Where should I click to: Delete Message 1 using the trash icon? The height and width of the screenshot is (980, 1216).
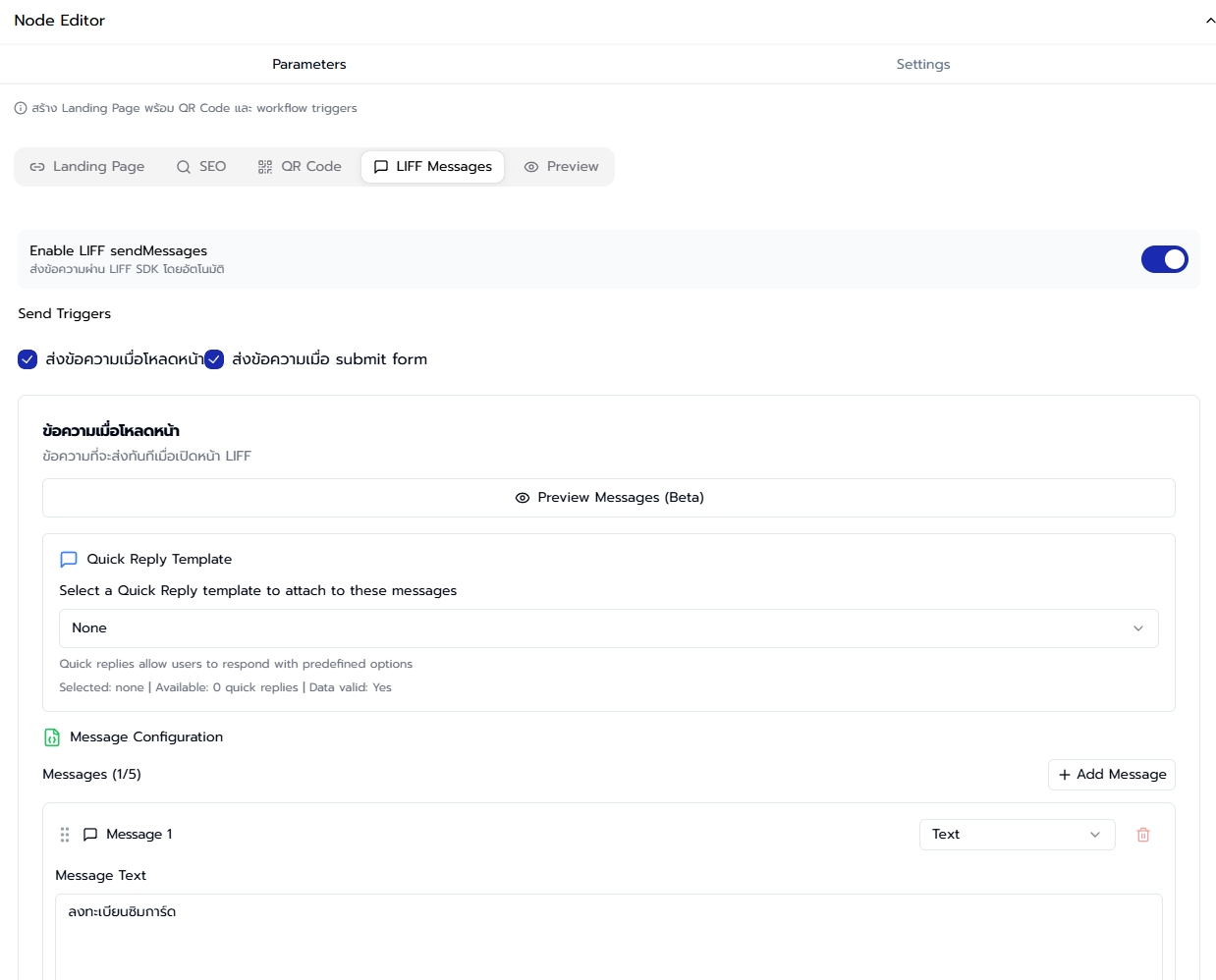[1142, 834]
